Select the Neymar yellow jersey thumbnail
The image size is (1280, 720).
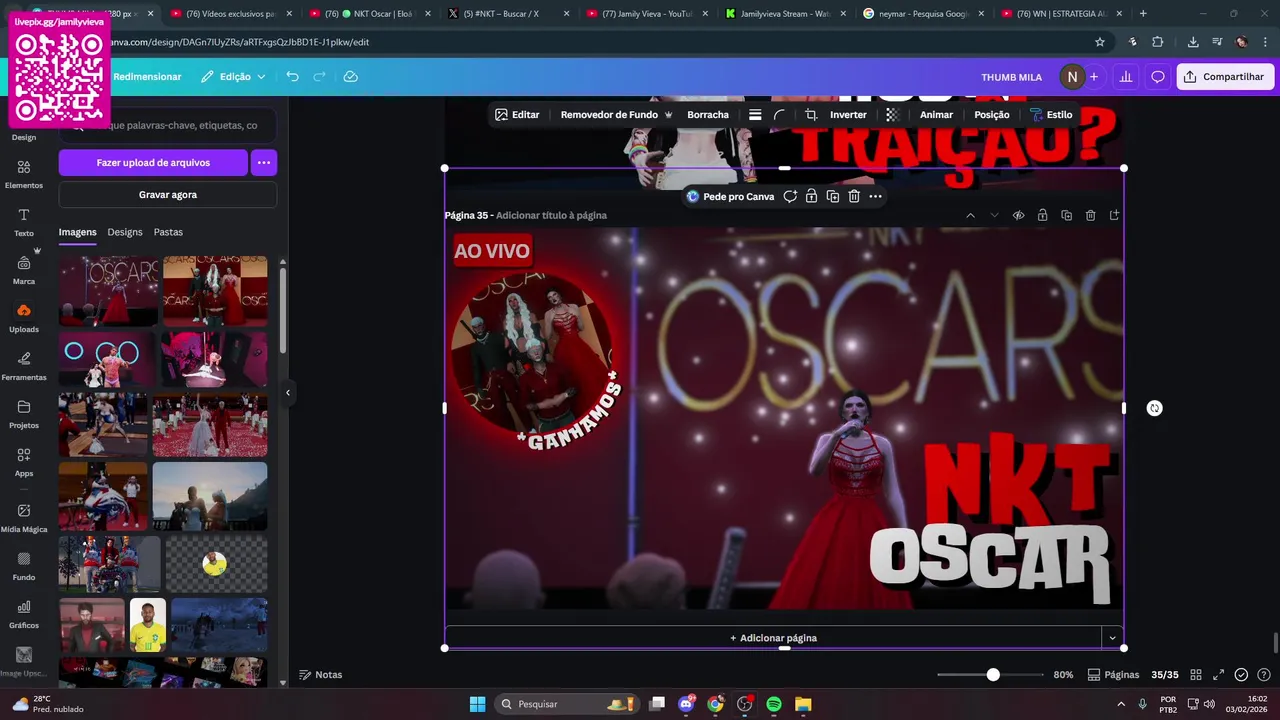click(x=148, y=625)
